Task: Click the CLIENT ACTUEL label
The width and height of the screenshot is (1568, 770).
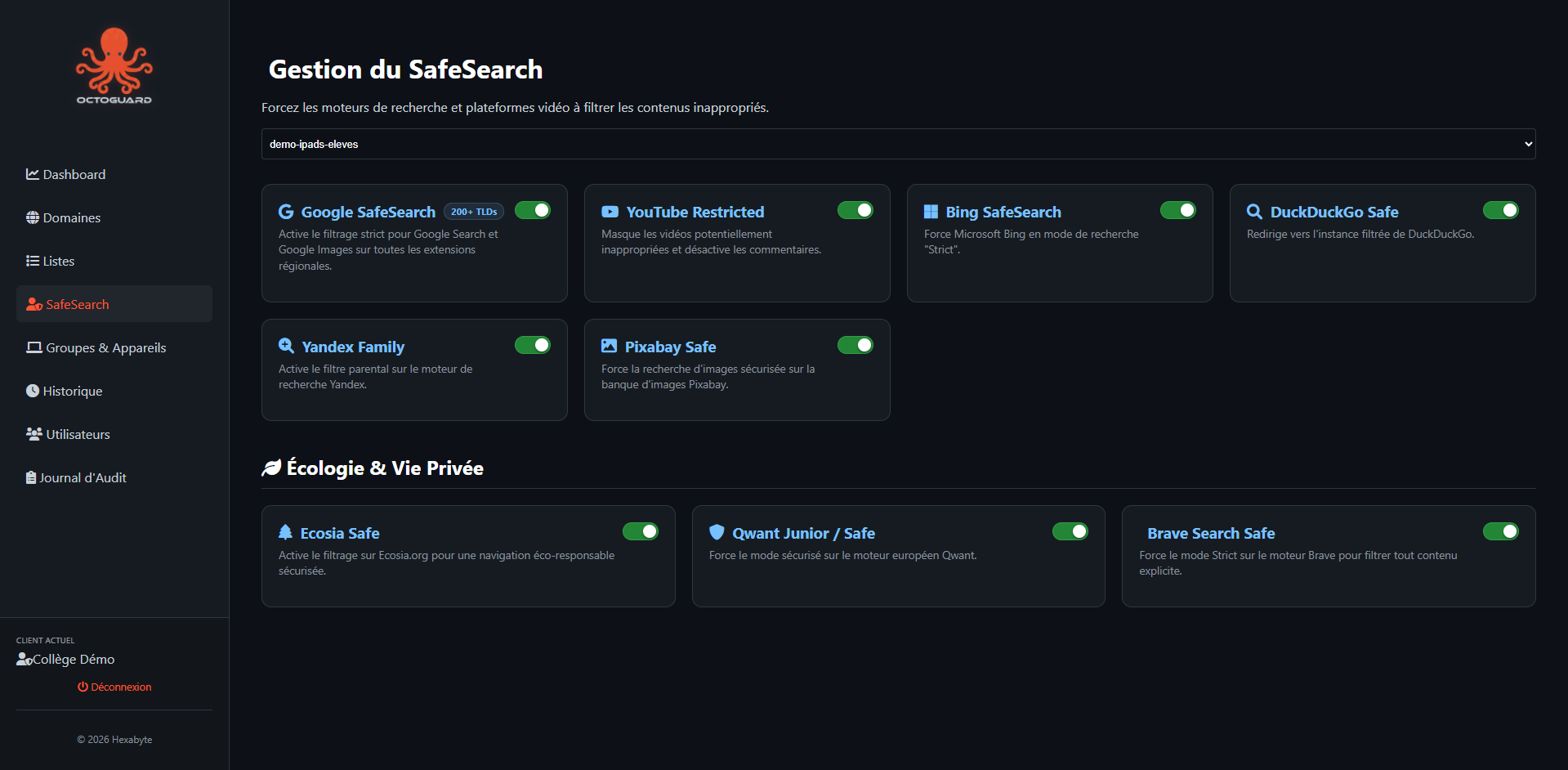Action: (45, 640)
